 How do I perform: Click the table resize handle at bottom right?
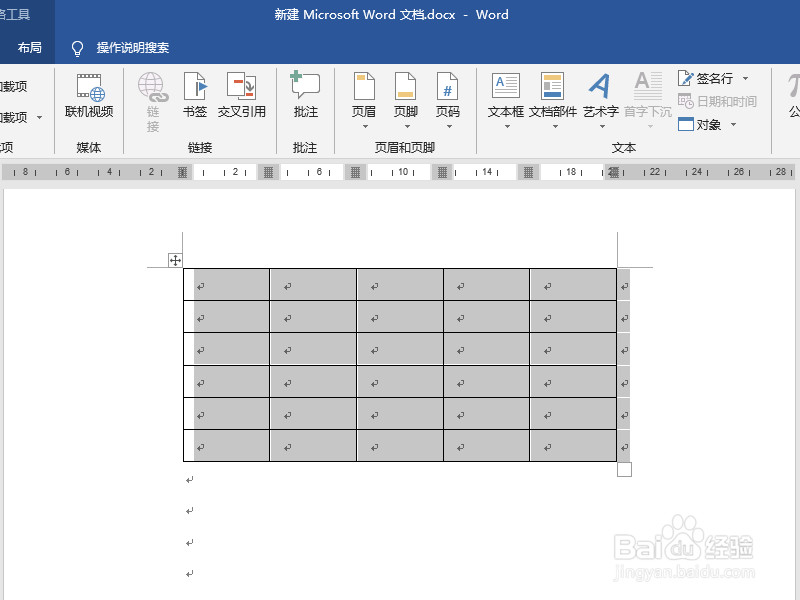[x=624, y=469]
